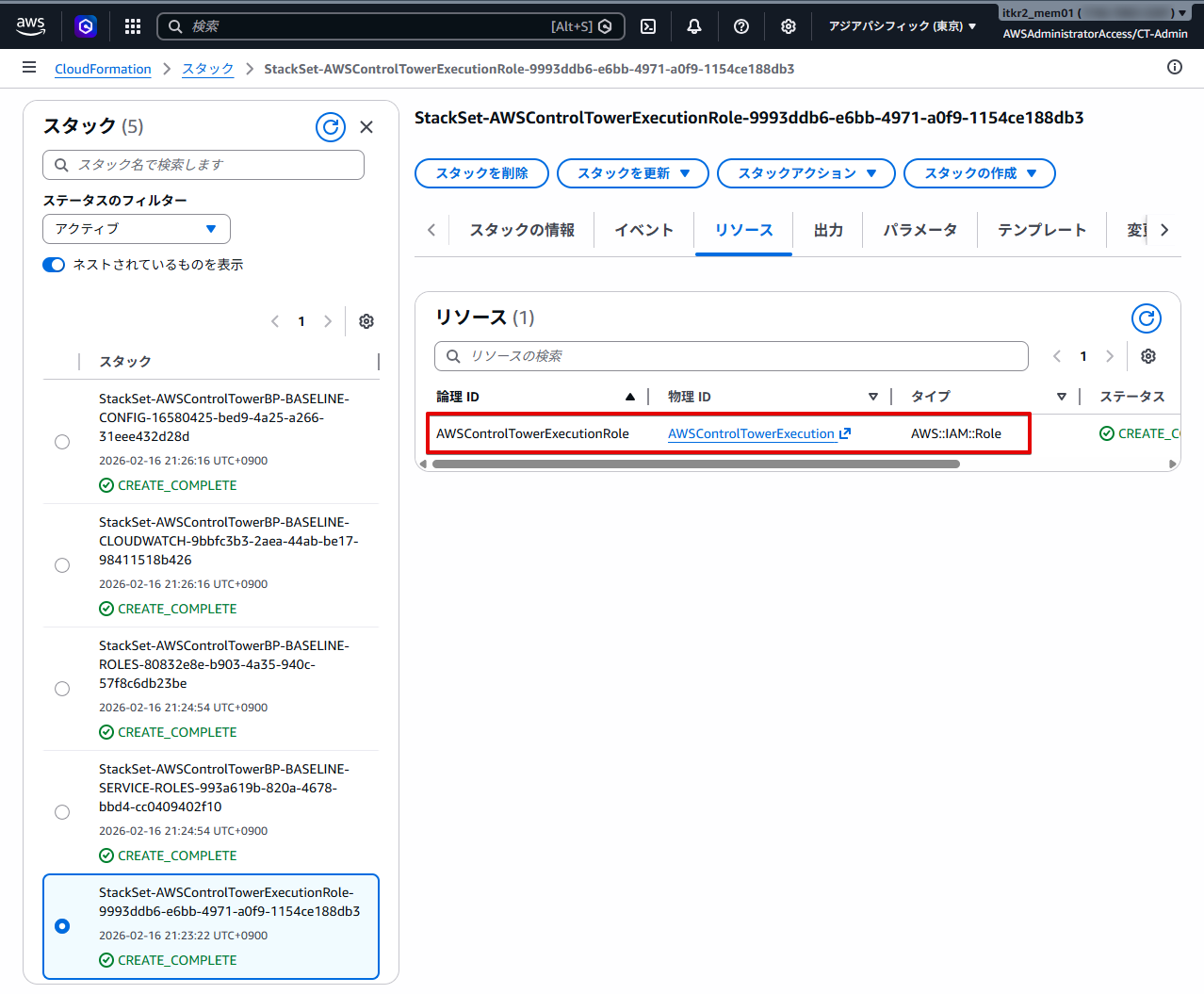The height and width of the screenshot is (994, 1204).
Task: Switch to the テンプレート tab
Action: pos(1041,230)
